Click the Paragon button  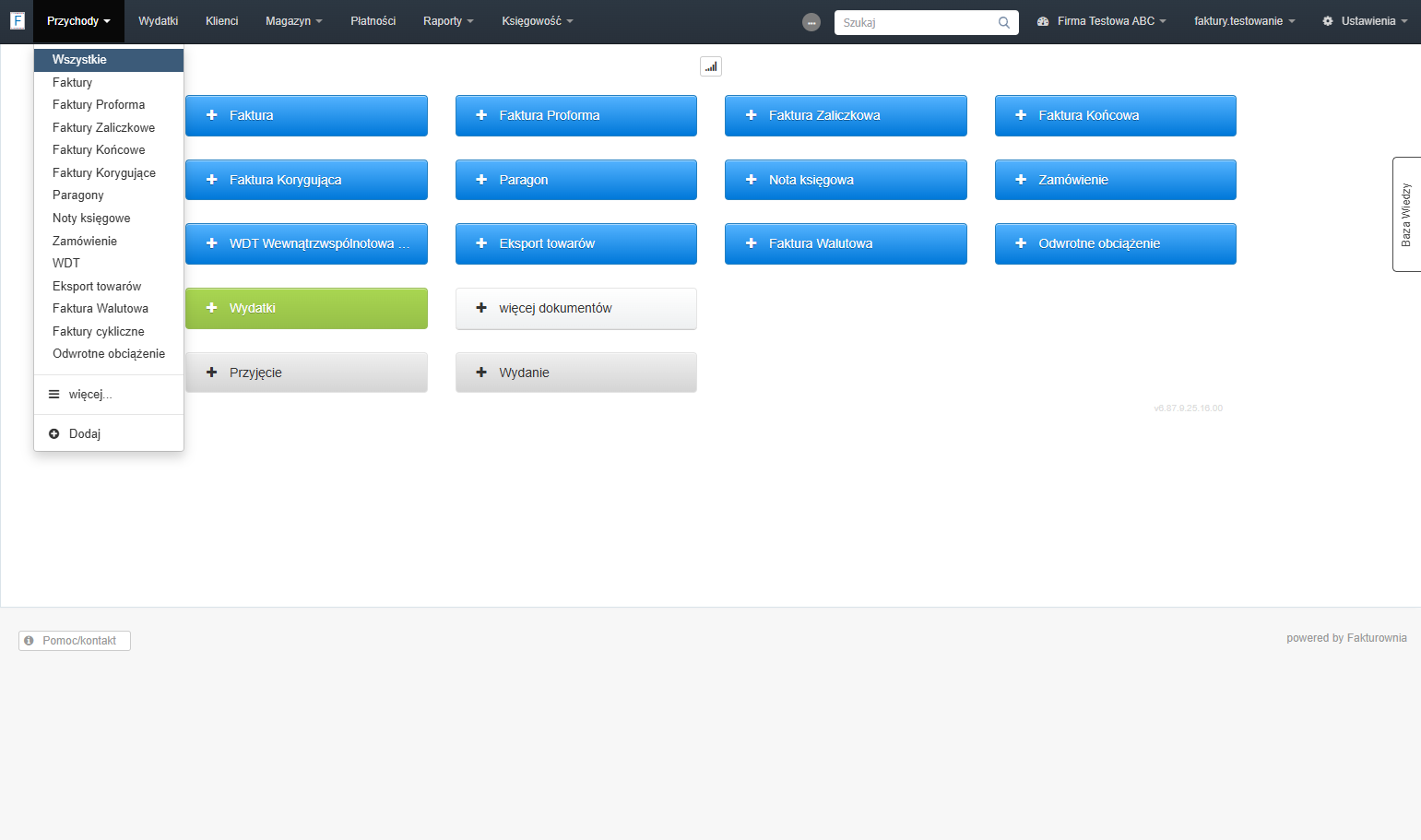click(576, 180)
